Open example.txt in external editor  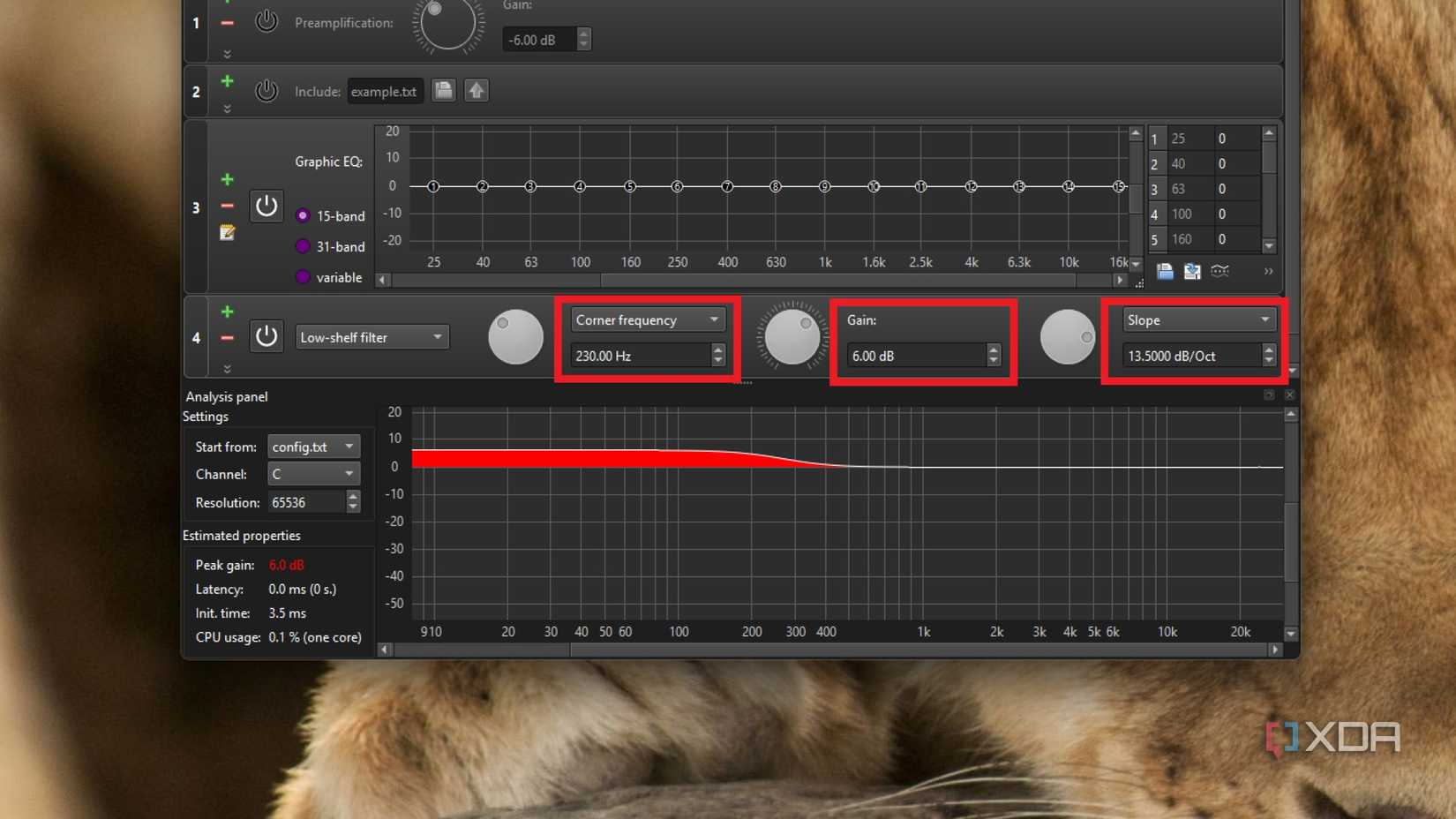point(476,90)
